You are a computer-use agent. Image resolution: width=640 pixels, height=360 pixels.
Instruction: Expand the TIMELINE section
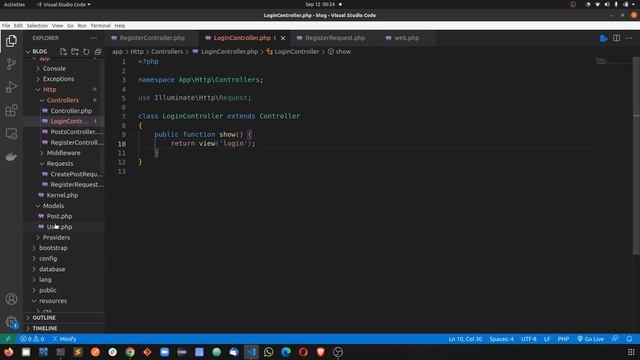(x=45, y=328)
